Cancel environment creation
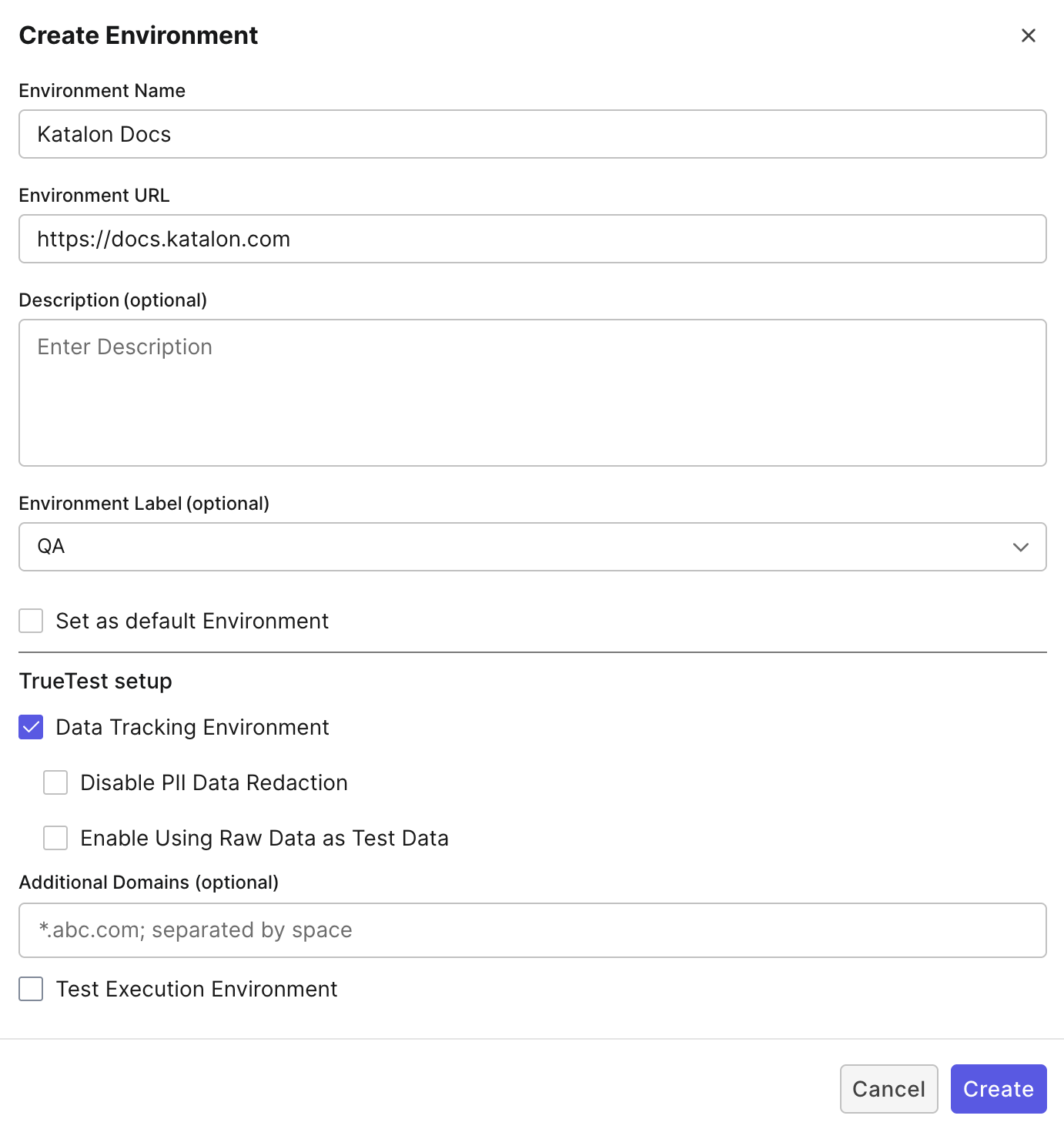Viewport: 1064px width, 1129px height. coord(888,1088)
